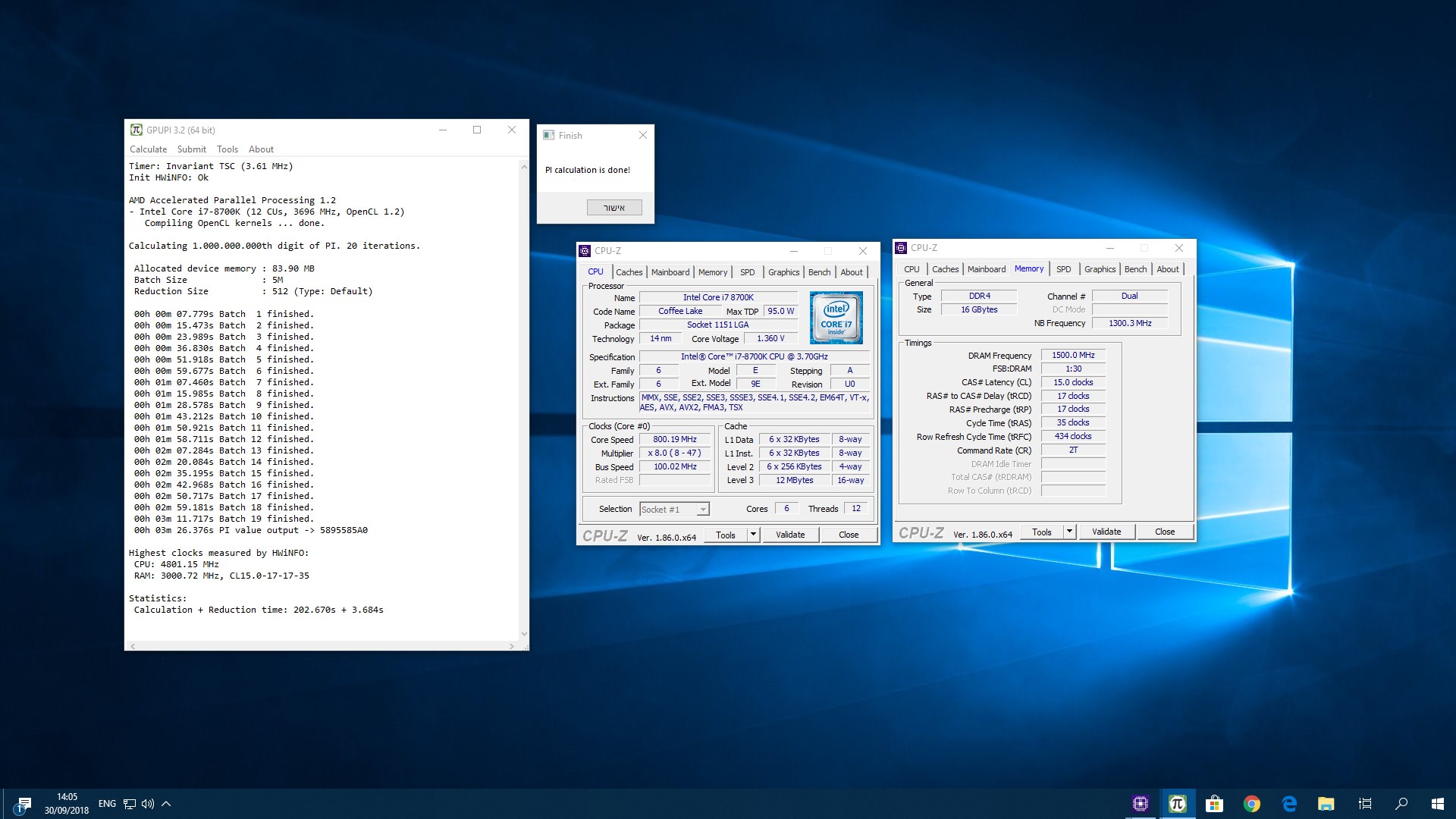Open SPD tab in CPU window
This screenshot has height=819, width=1456.
[x=748, y=272]
